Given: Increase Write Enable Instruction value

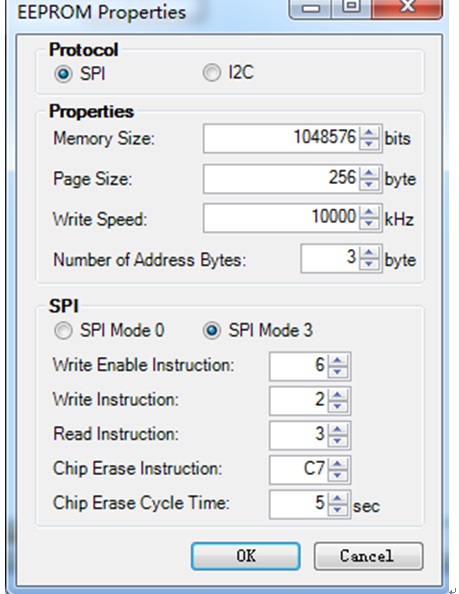Looking at the screenshot, I should [x=338, y=360].
